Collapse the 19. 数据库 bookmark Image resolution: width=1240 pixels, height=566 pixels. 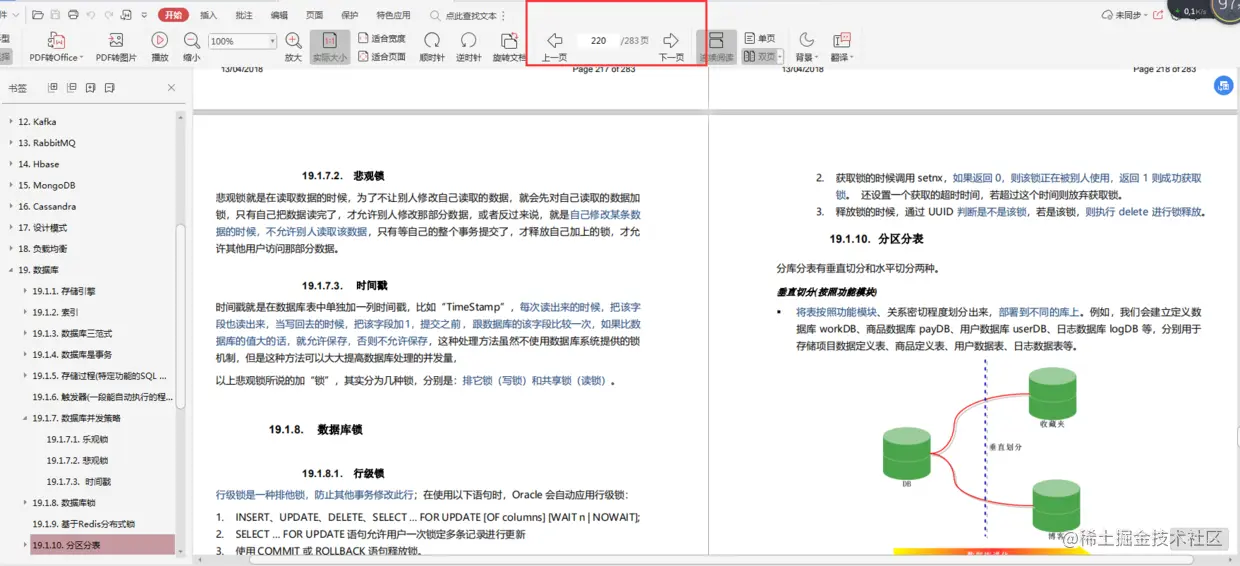tap(11, 270)
